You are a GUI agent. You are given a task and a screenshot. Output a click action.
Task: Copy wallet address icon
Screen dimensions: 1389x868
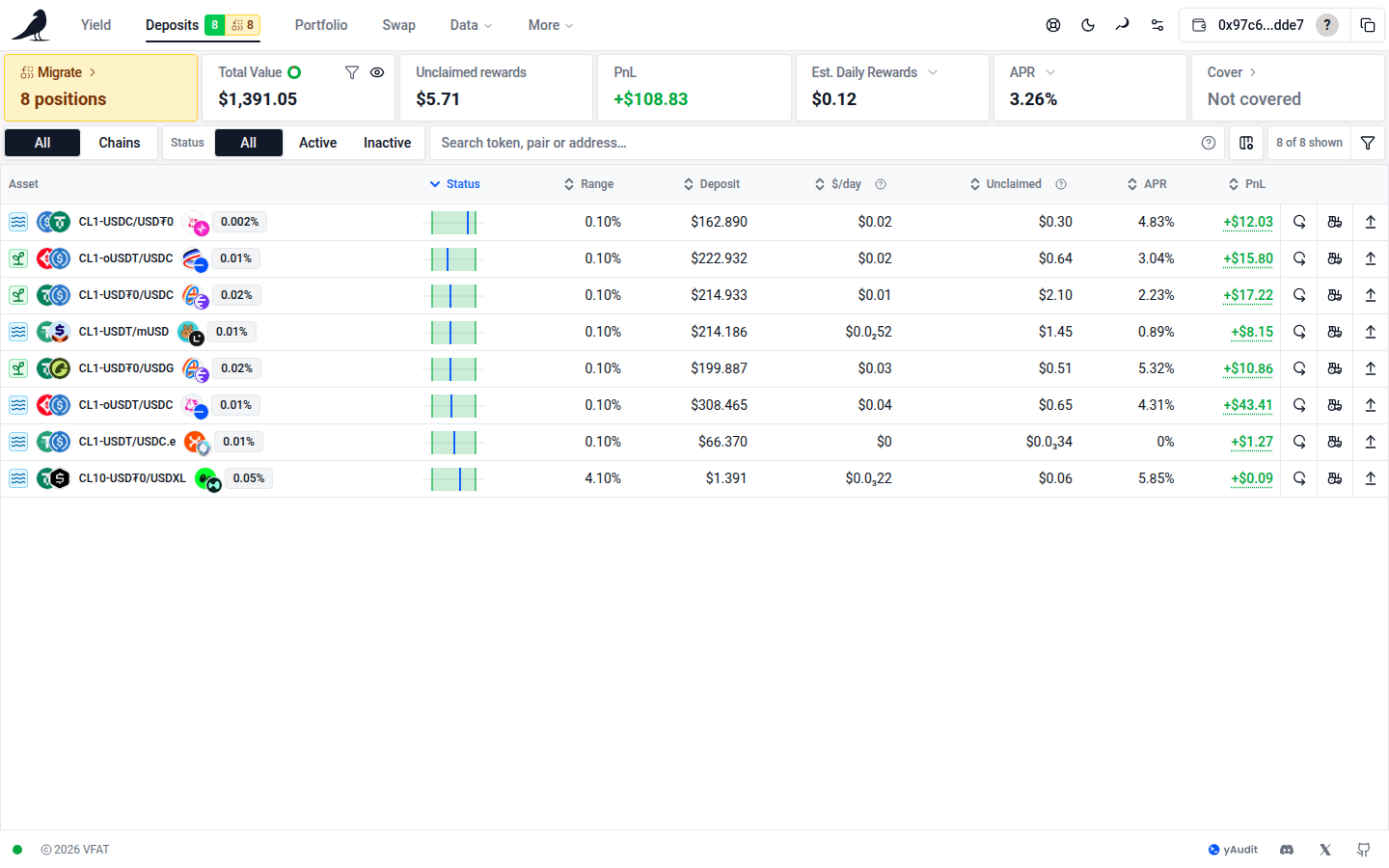1368,25
